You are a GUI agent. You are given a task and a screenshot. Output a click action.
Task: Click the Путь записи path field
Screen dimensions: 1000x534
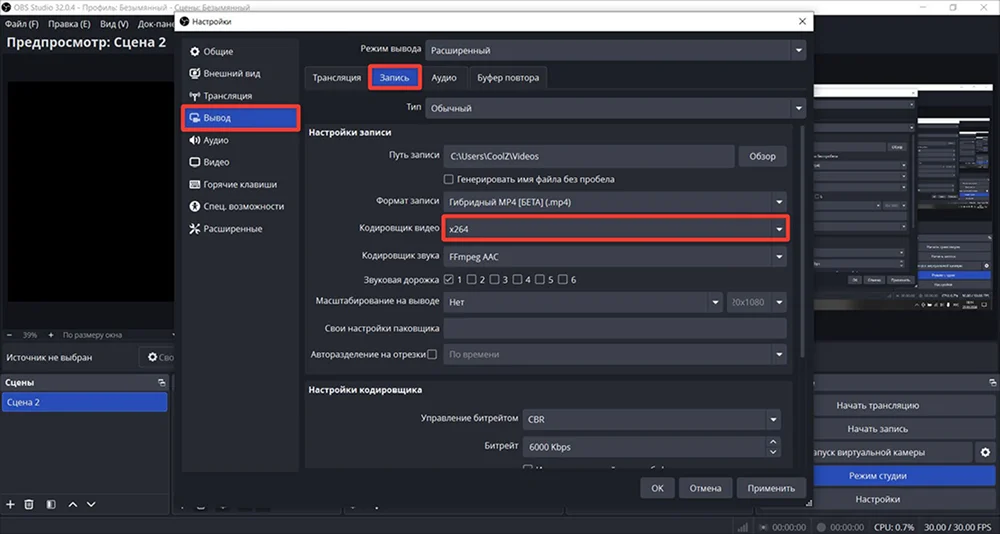tap(589, 156)
